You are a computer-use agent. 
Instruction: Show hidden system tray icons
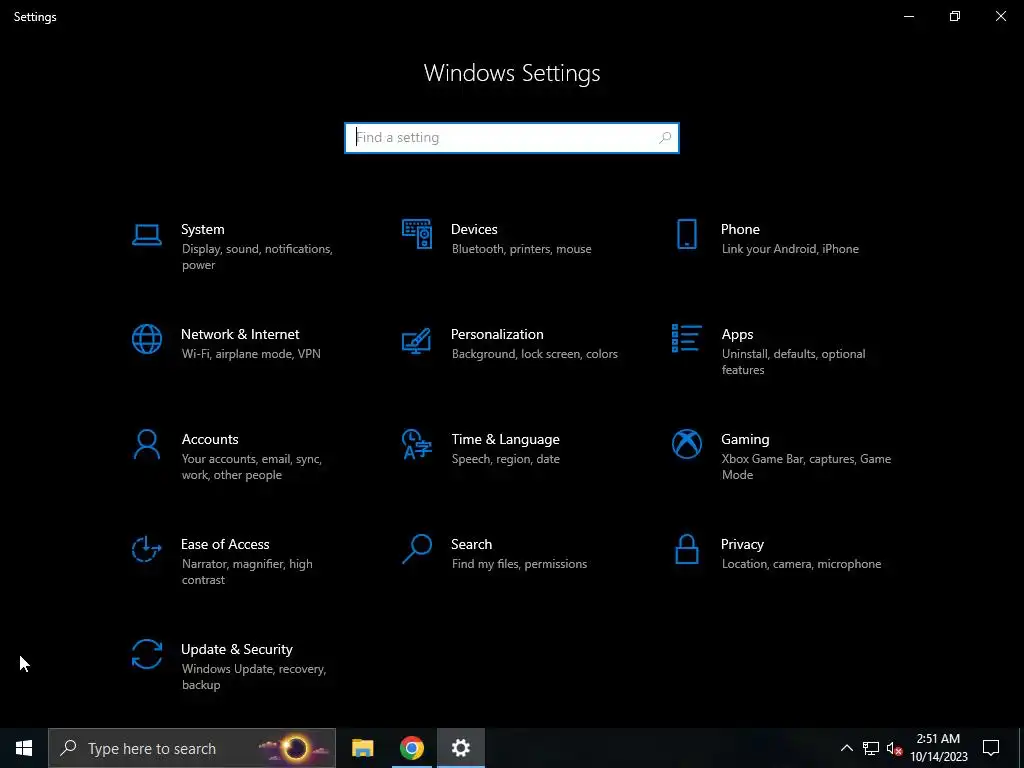(x=846, y=748)
